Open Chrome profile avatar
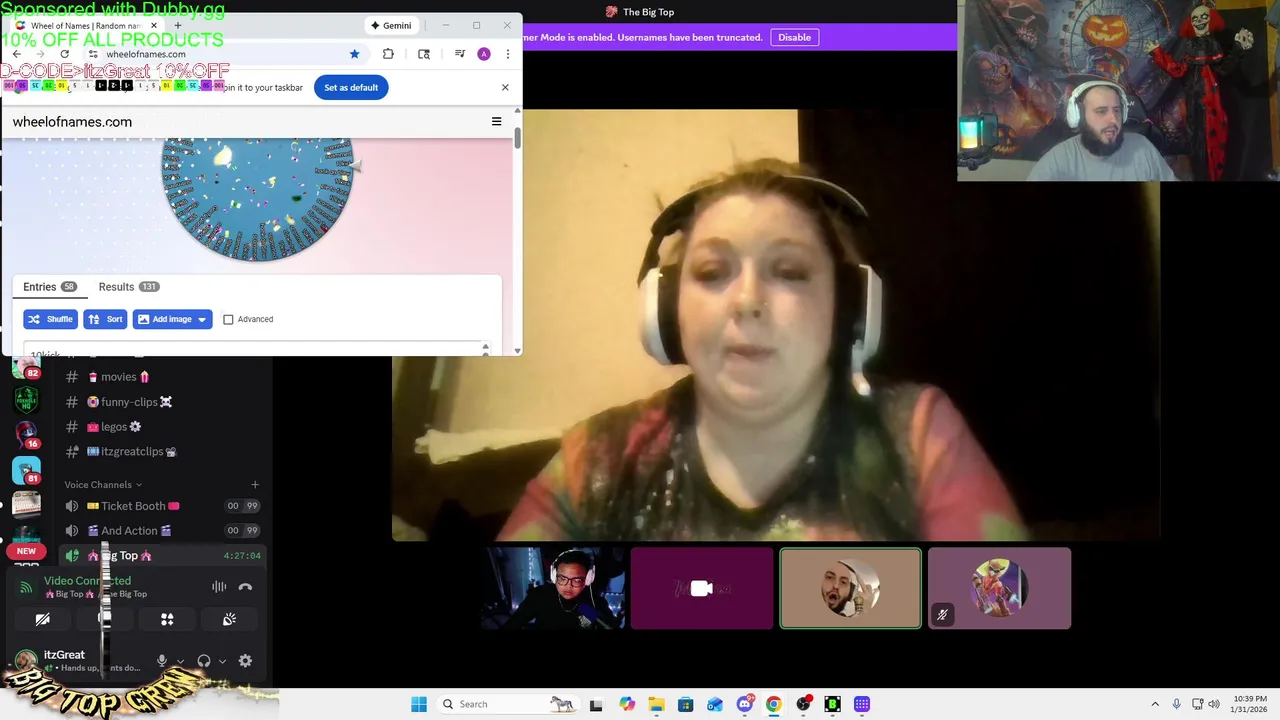1280x720 pixels. (484, 54)
